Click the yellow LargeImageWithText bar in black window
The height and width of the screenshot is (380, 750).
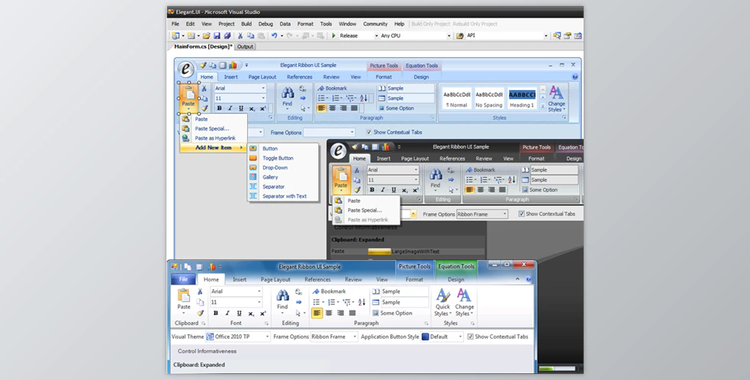(x=380, y=251)
